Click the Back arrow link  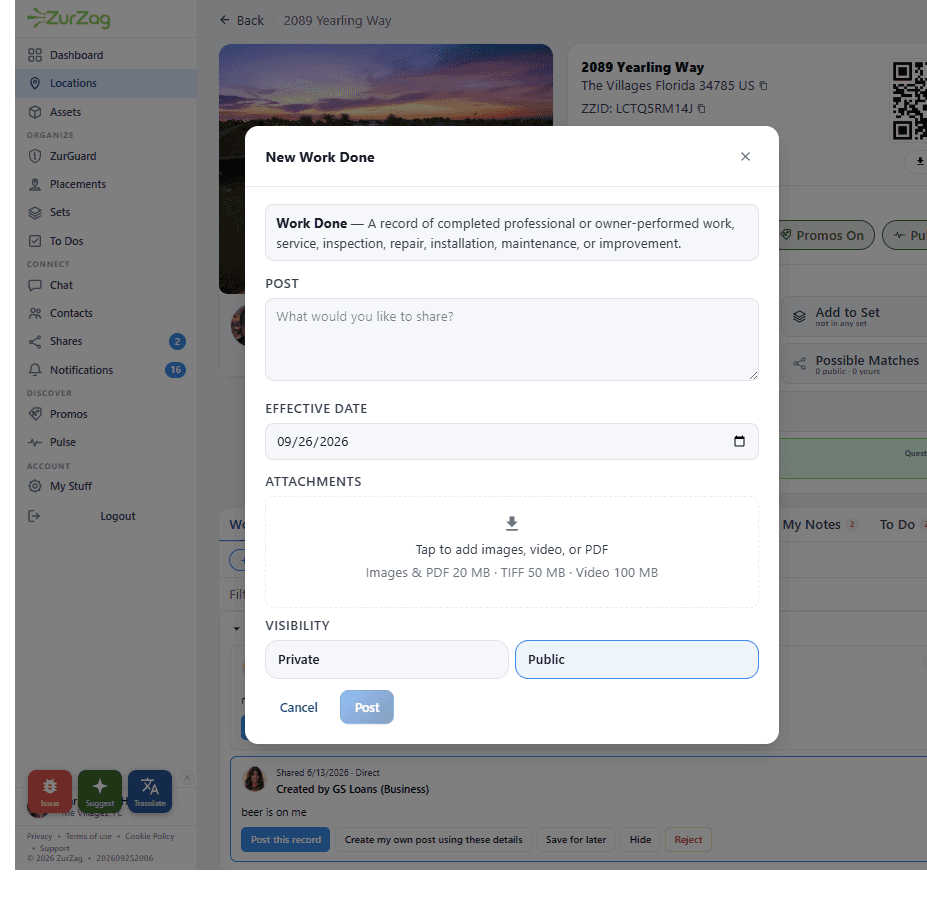point(242,21)
